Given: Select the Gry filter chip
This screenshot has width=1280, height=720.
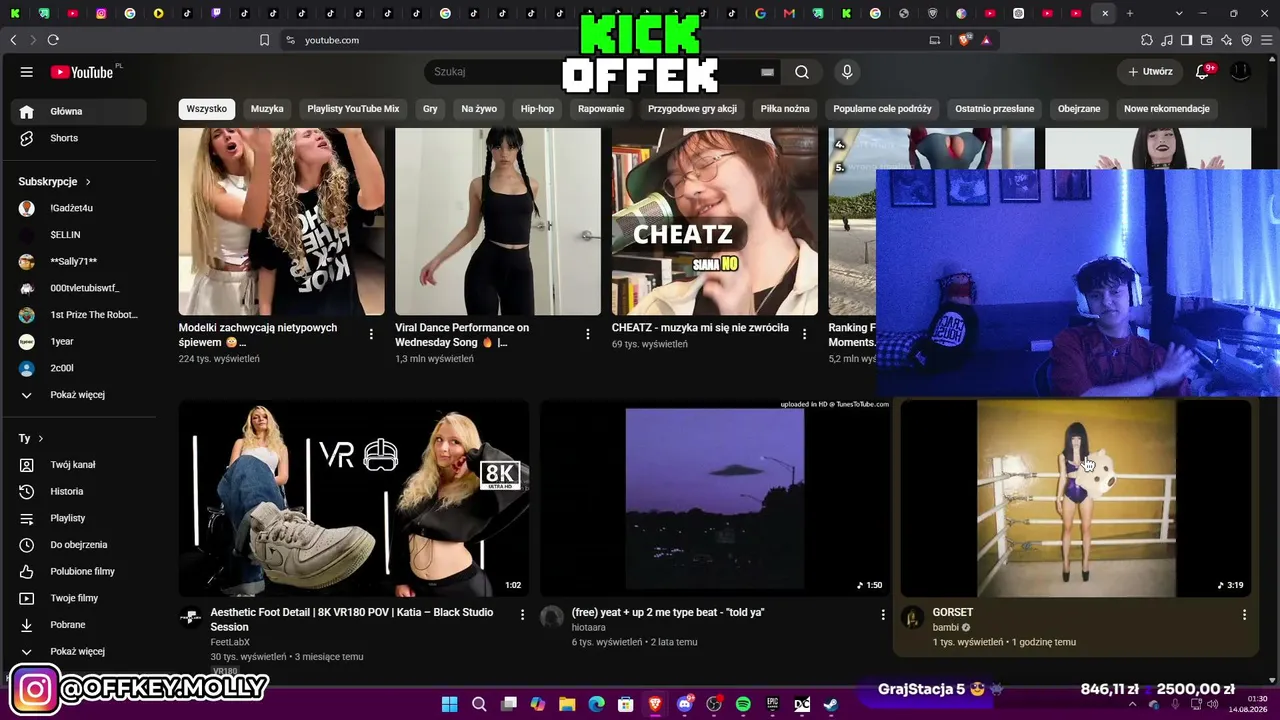Looking at the screenshot, I should tap(430, 109).
